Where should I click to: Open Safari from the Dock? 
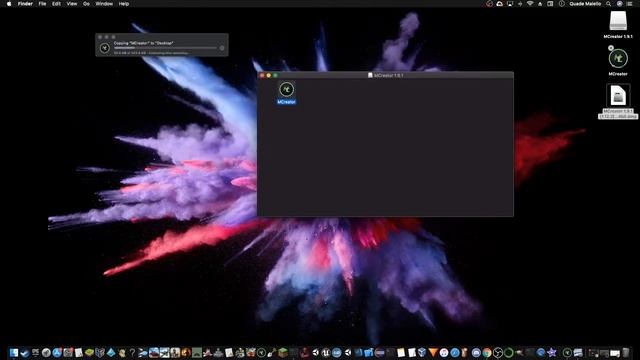455,353
